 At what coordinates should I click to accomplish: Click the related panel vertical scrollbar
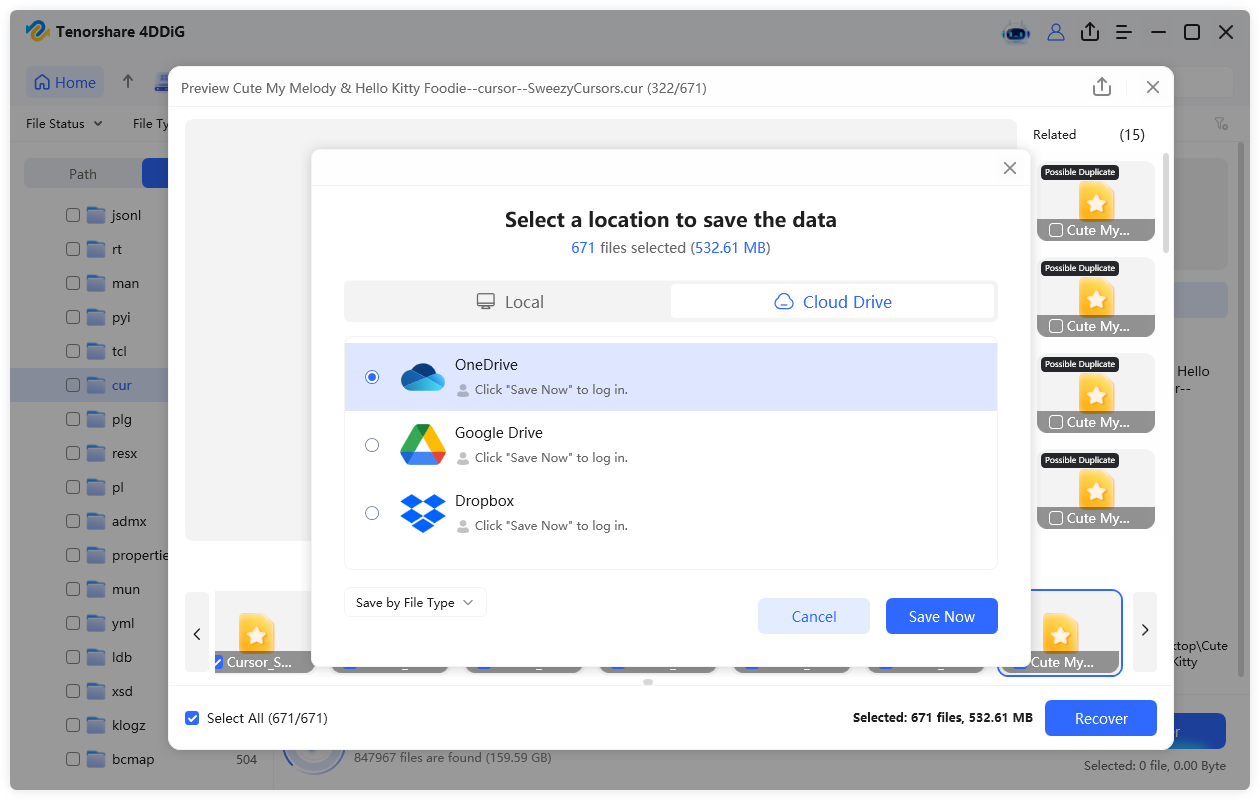pos(1165,205)
